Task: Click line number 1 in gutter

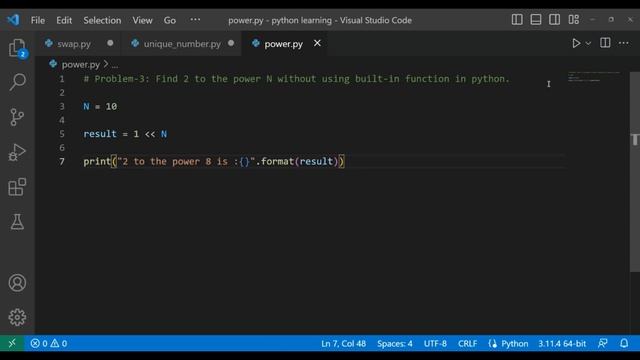Action: tap(62, 79)
